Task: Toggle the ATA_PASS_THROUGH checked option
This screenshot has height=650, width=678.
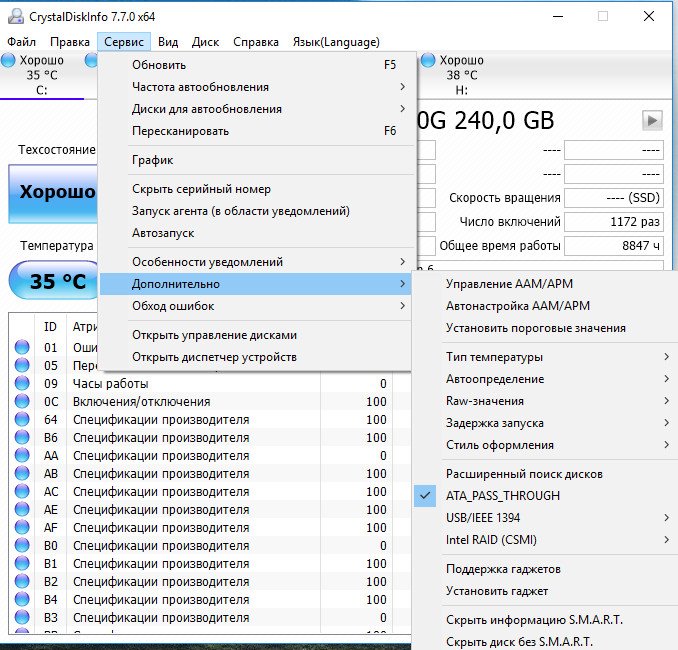Action: coord(545,496)
